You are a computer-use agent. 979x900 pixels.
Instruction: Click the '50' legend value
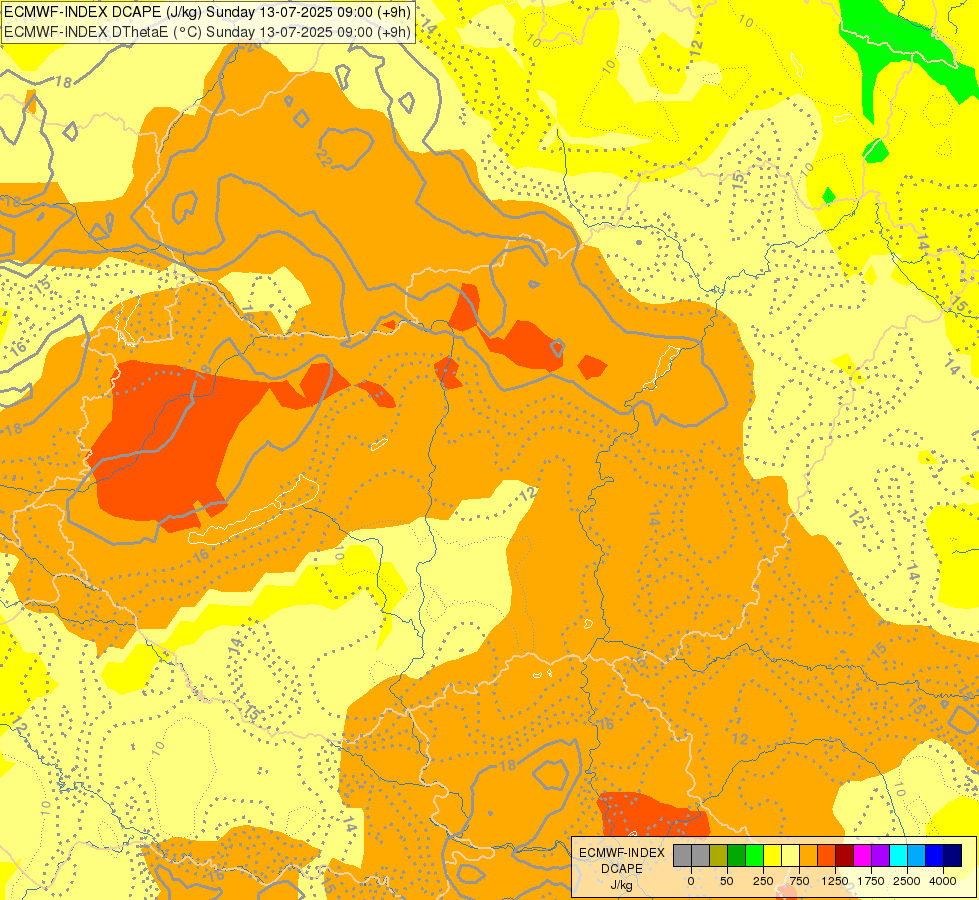pos(727,881)
